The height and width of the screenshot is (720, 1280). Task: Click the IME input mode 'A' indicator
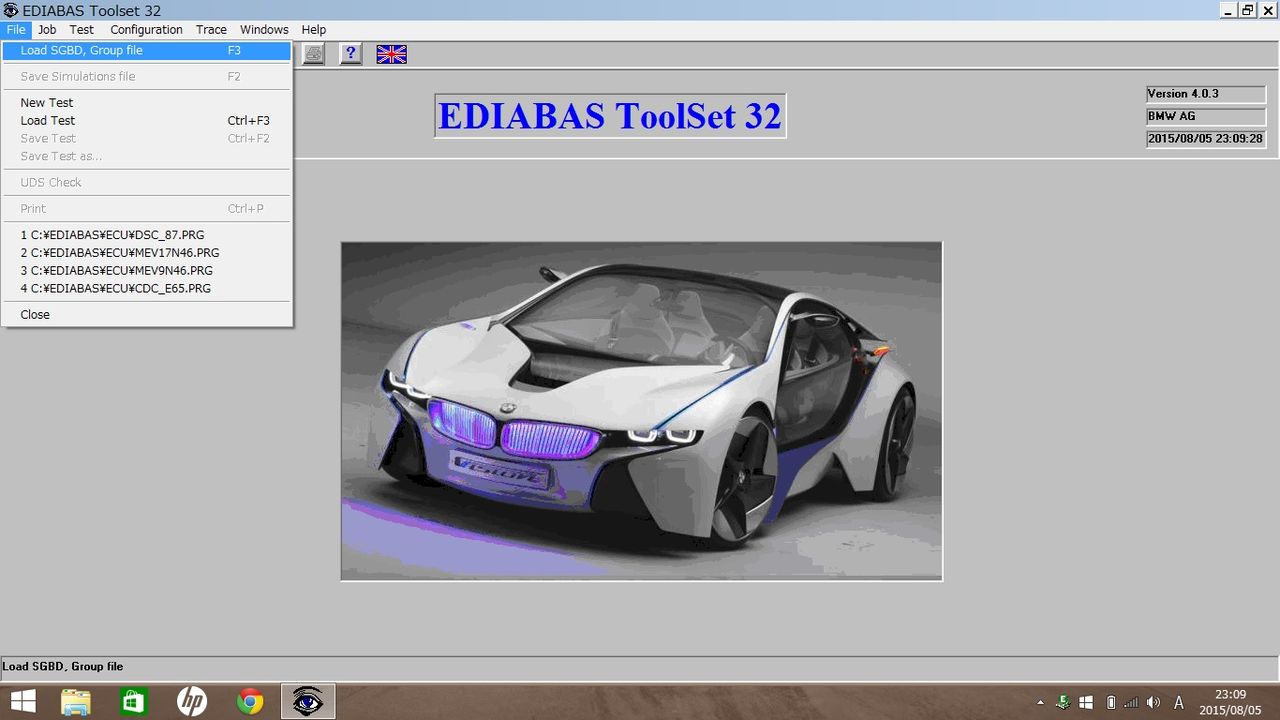point(1178,703)
